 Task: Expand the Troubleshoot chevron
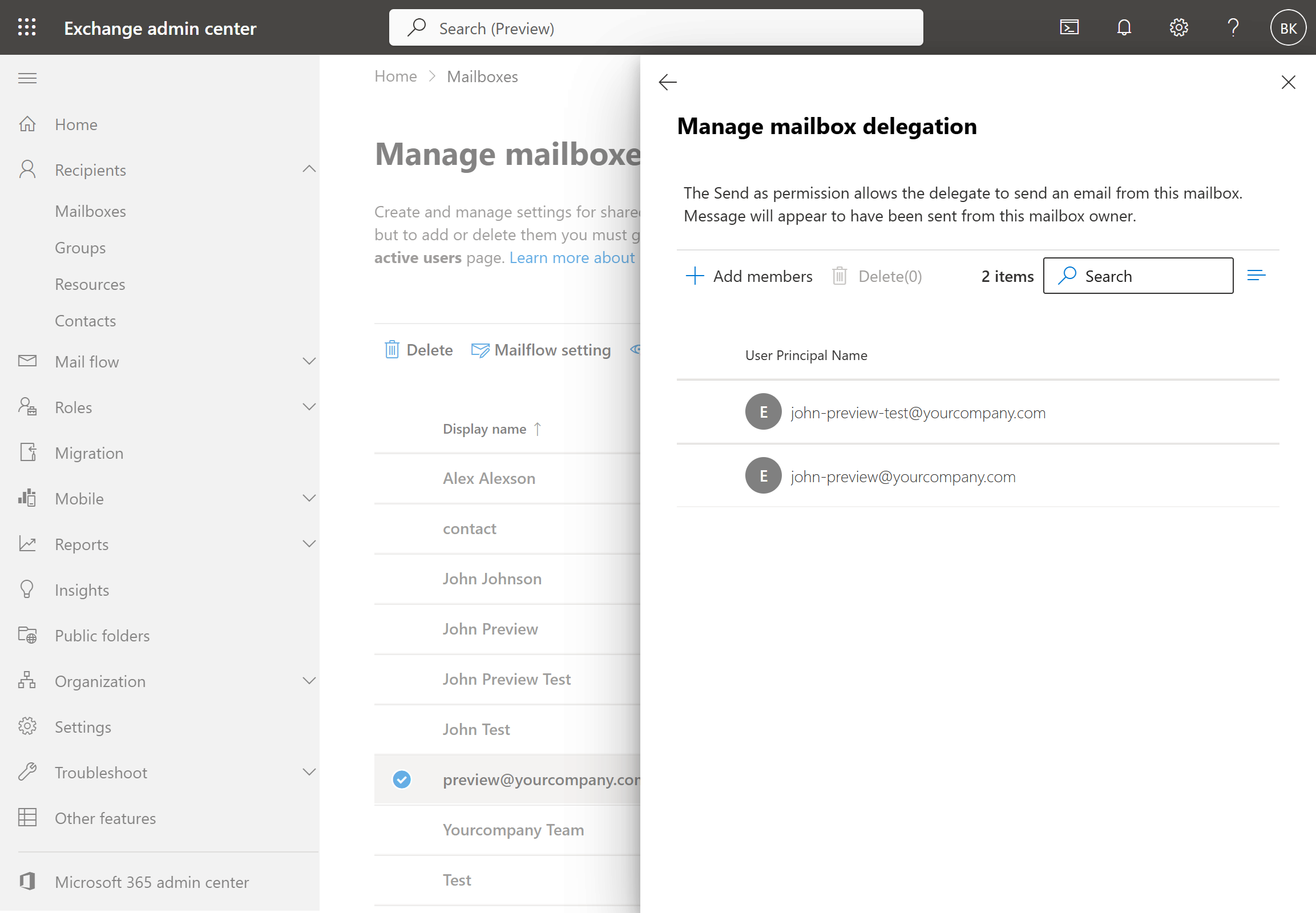(309, 771)
